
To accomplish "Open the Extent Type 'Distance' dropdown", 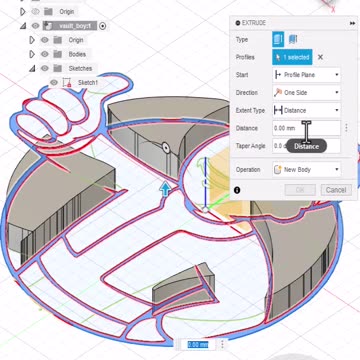I will point(306,110).
